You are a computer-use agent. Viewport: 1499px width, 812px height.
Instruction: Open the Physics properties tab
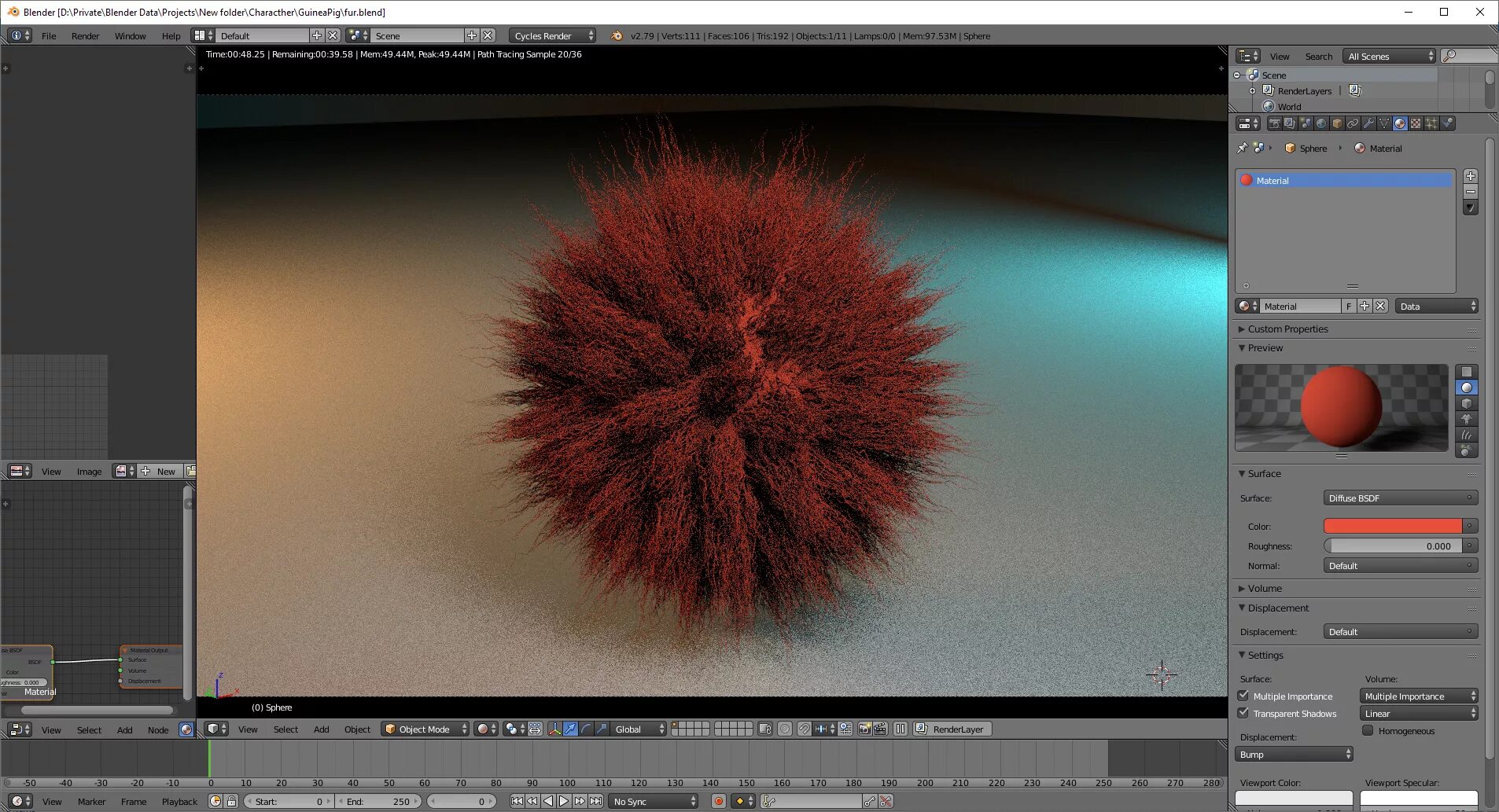[x=1447, y=123]
